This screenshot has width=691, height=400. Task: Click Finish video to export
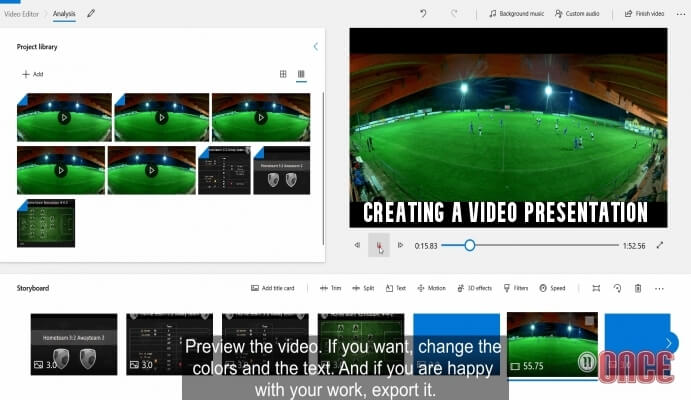(x=644, y=14)
